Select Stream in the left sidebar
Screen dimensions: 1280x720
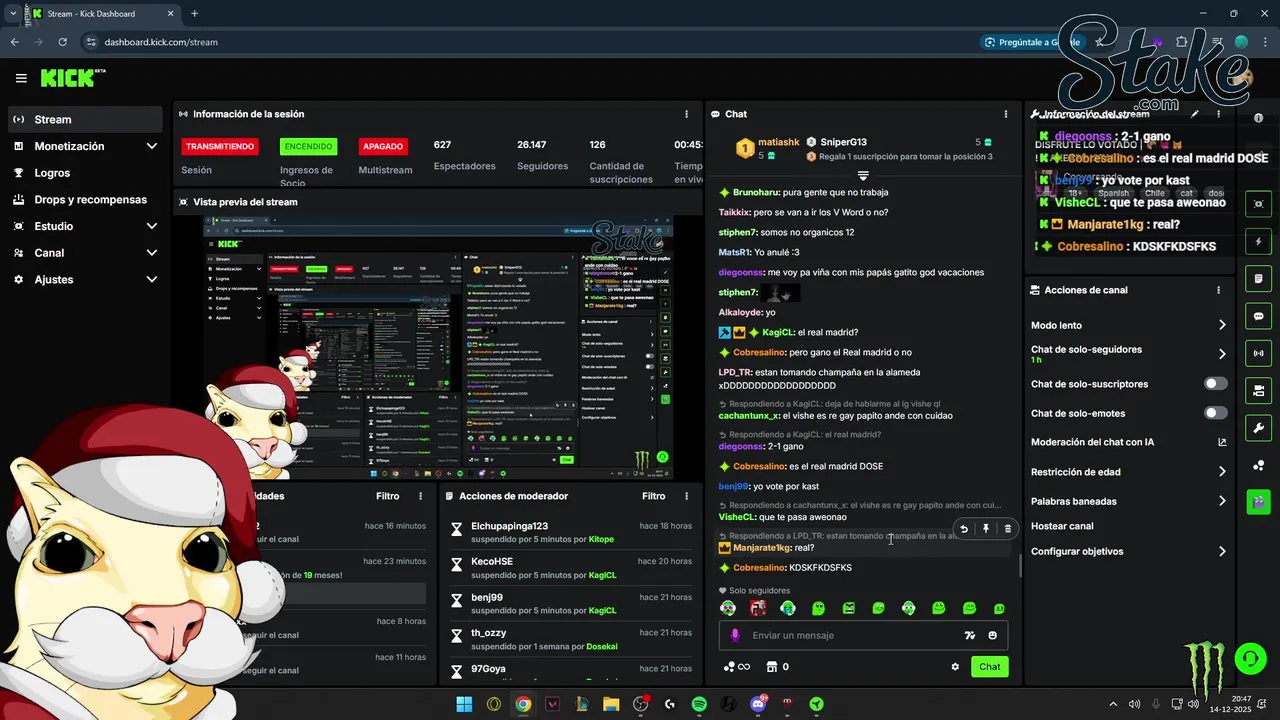coord(85,119)
